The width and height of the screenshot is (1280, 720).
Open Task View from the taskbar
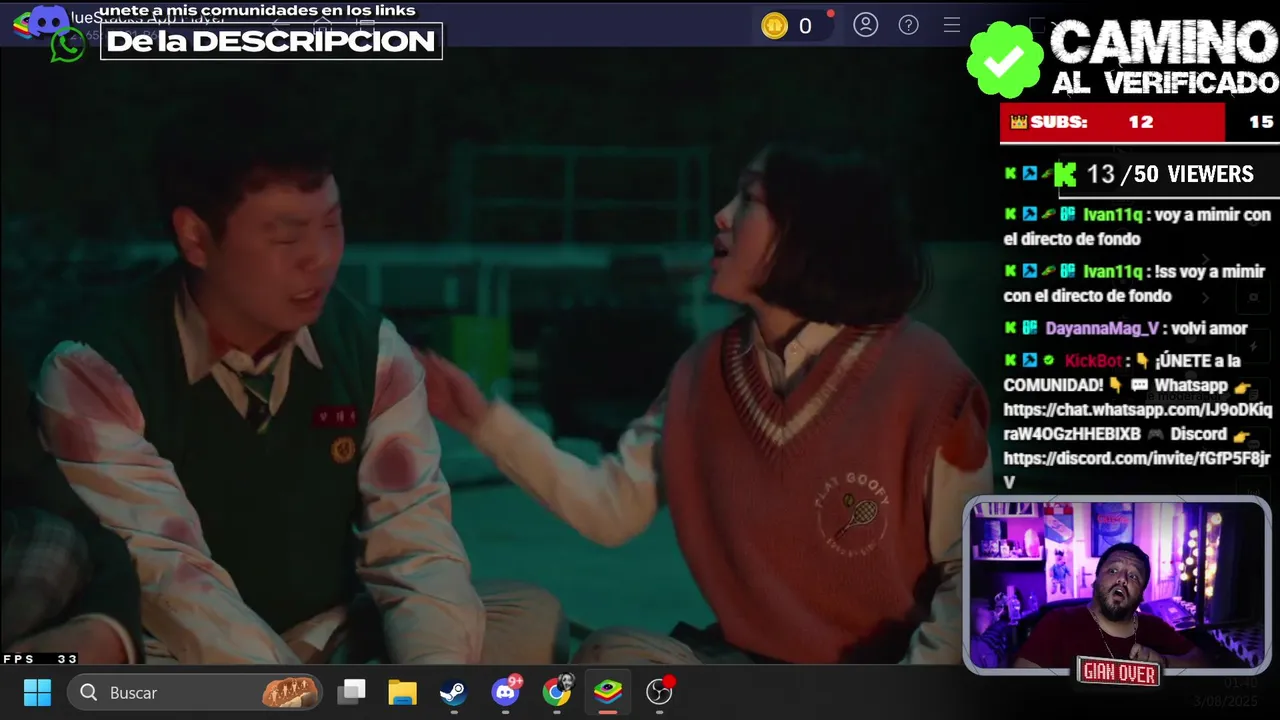[351, 692]
